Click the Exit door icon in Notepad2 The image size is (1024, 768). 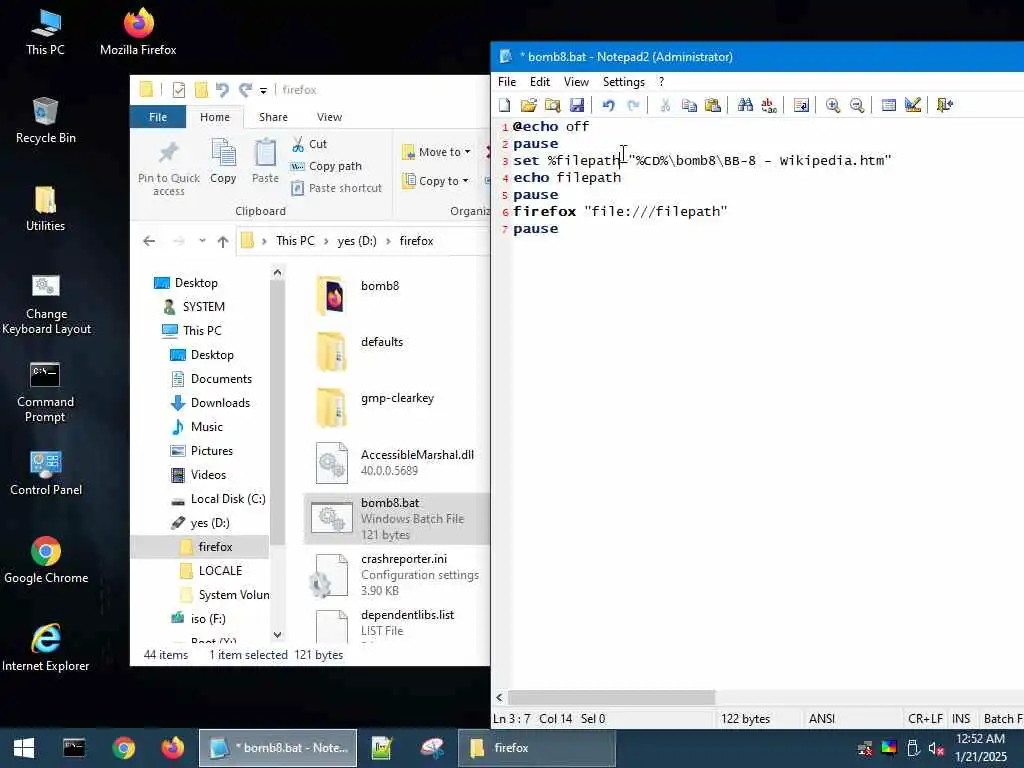click(945, 105)
